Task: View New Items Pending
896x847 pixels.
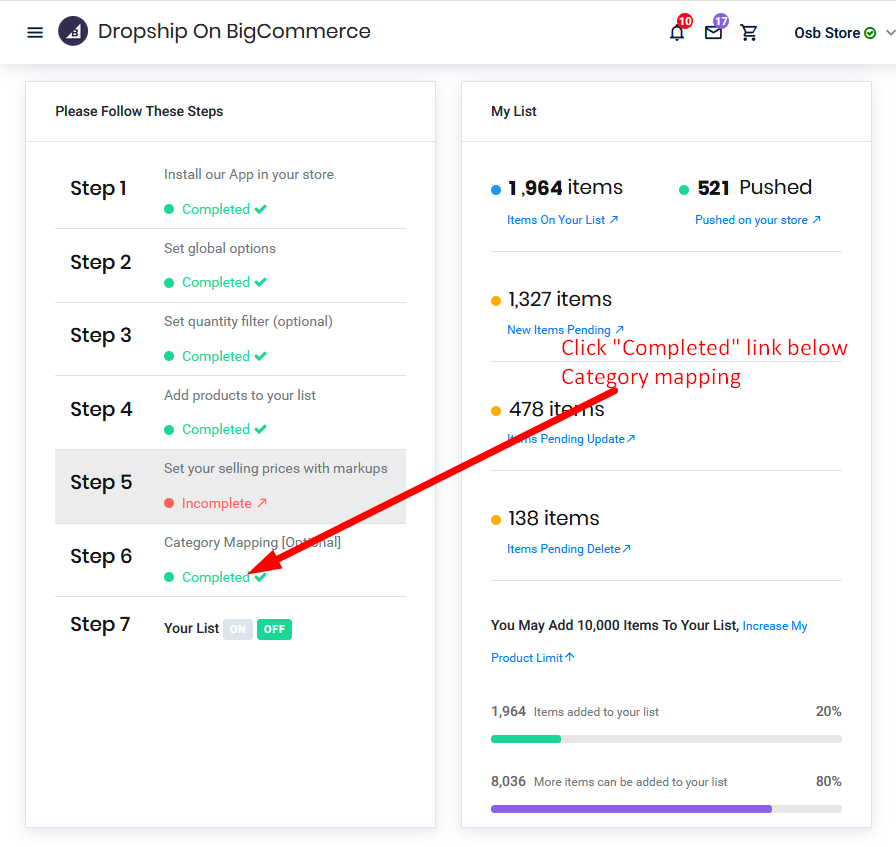Action: click(565, 330)
